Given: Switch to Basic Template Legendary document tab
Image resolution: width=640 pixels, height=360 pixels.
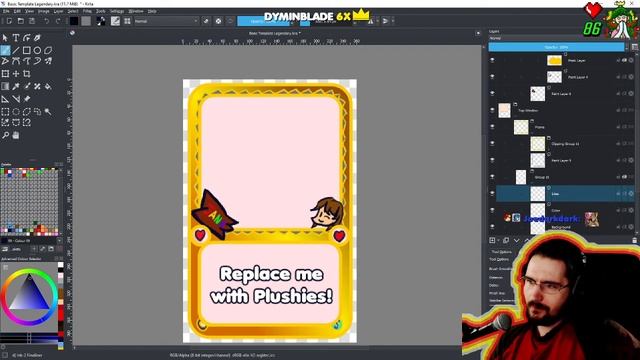Looking at the screenshot, I should pyautogui.click(x=274, y=33).
